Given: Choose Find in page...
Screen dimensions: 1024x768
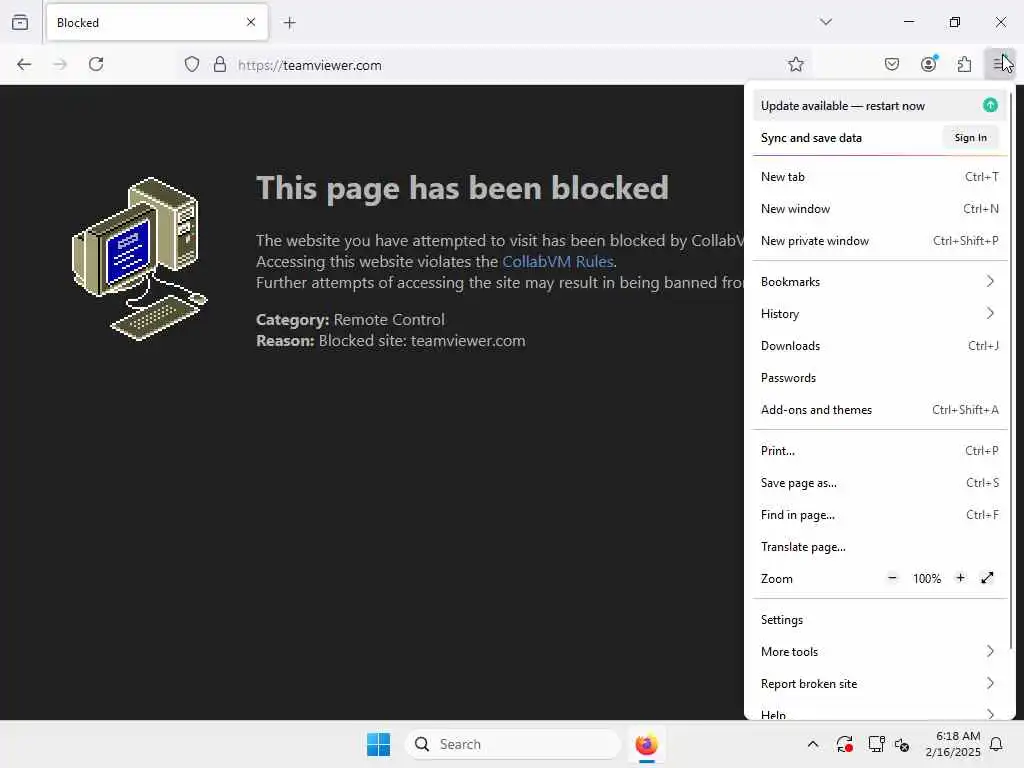Looking at the screenshot, I should click(879, 515).
